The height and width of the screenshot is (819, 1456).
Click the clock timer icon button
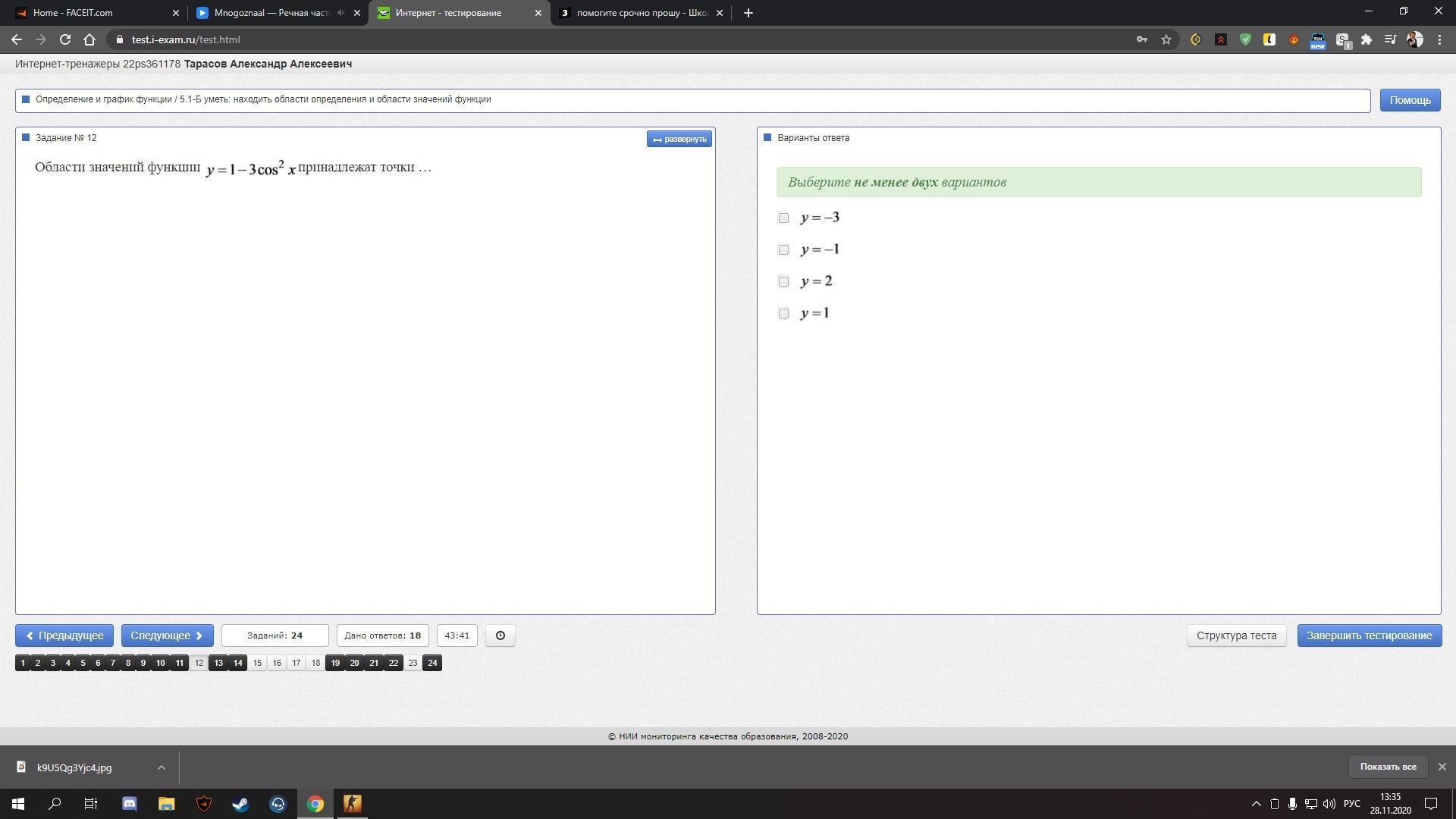click(500, 635)
